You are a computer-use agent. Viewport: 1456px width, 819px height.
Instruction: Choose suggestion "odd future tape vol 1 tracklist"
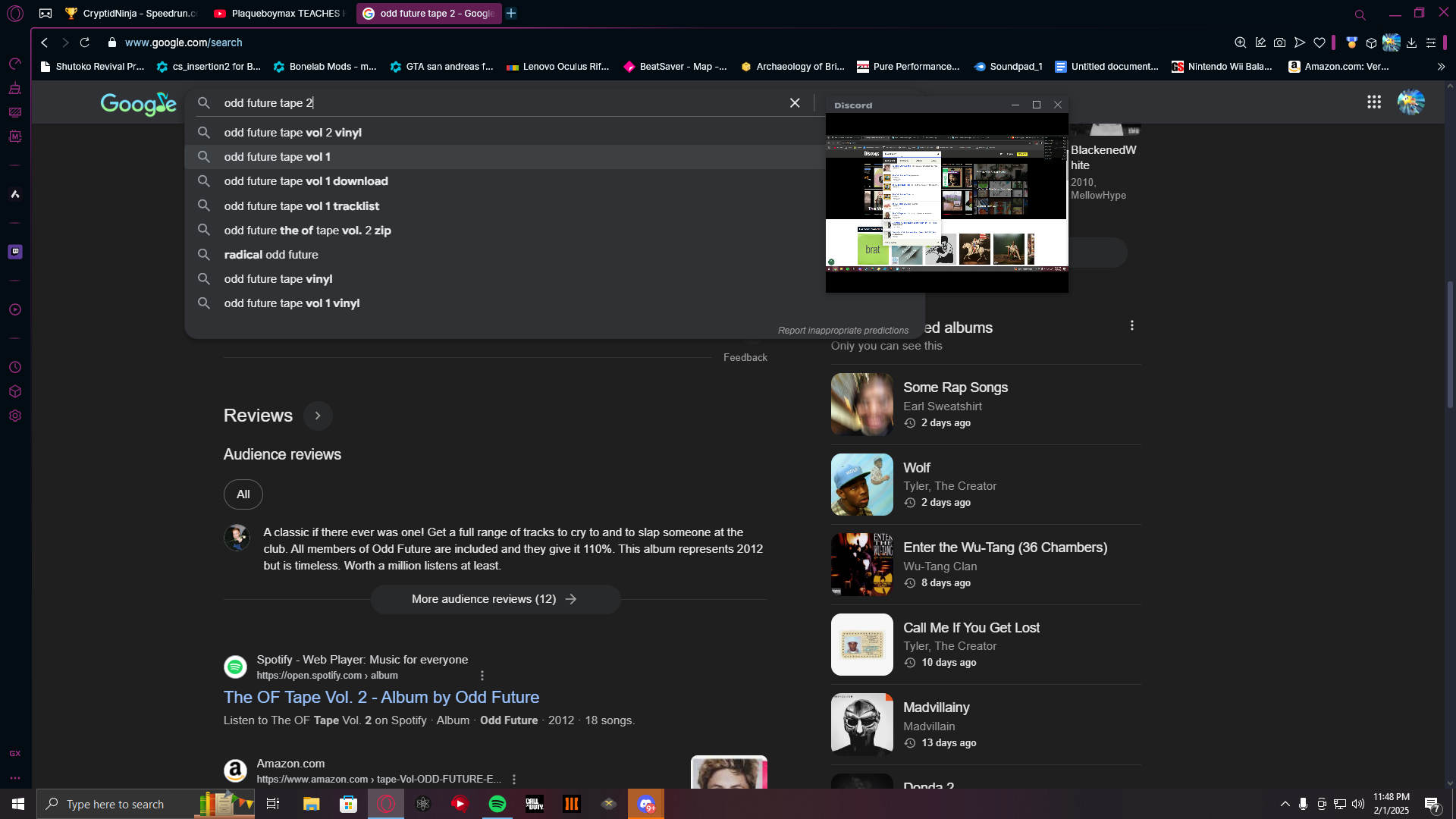tap(302, 206)
